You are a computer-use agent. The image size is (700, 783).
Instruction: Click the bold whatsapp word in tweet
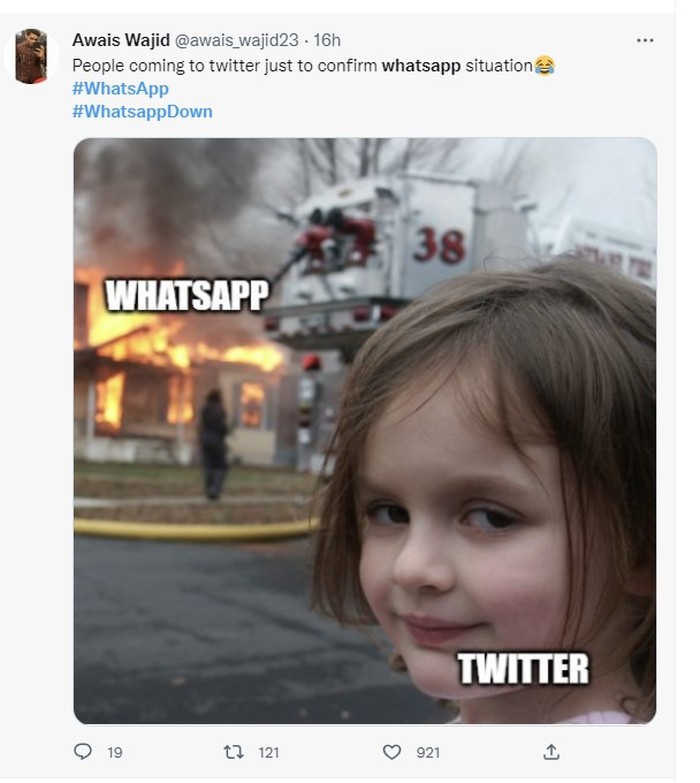tap(421, 65)
